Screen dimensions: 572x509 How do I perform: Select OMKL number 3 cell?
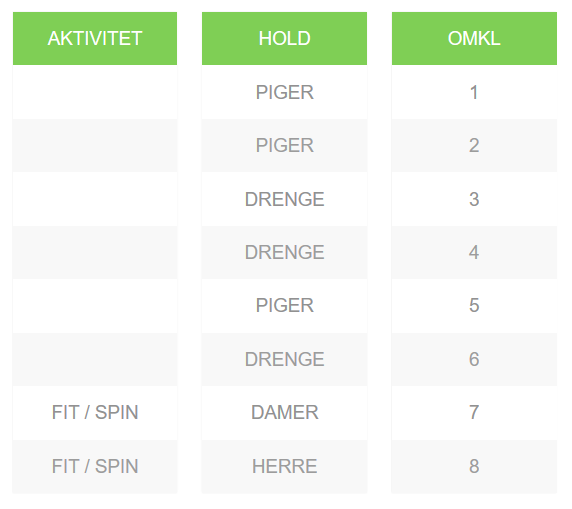474,199
